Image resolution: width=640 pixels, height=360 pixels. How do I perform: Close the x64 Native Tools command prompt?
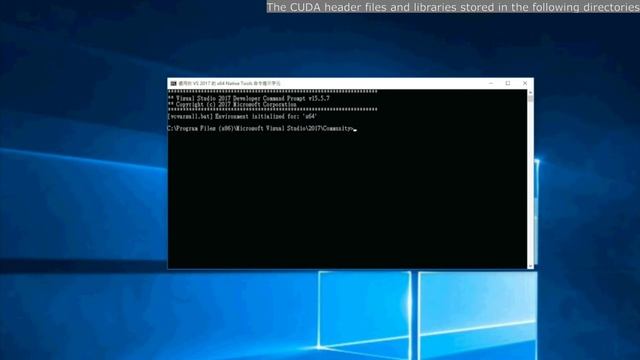pos(525,83)
